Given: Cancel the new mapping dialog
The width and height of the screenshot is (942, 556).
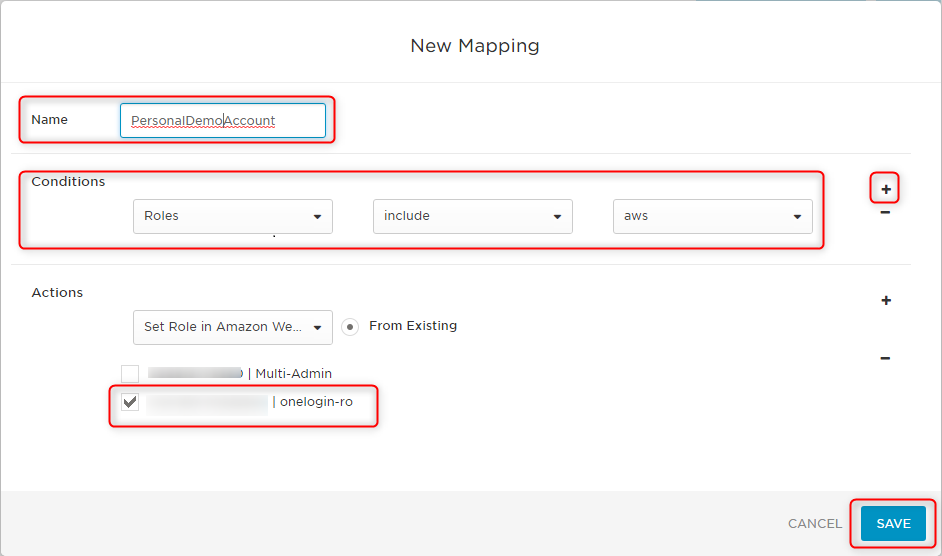Looking at the screenshot, I should [815, 524].
